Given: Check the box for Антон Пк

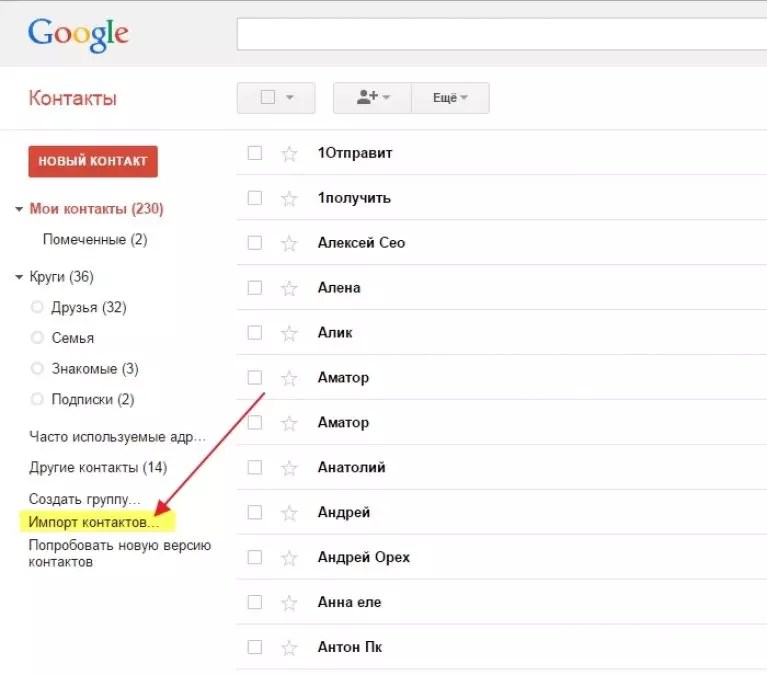Looking at the screenshot, I should (x=255, y=647).
